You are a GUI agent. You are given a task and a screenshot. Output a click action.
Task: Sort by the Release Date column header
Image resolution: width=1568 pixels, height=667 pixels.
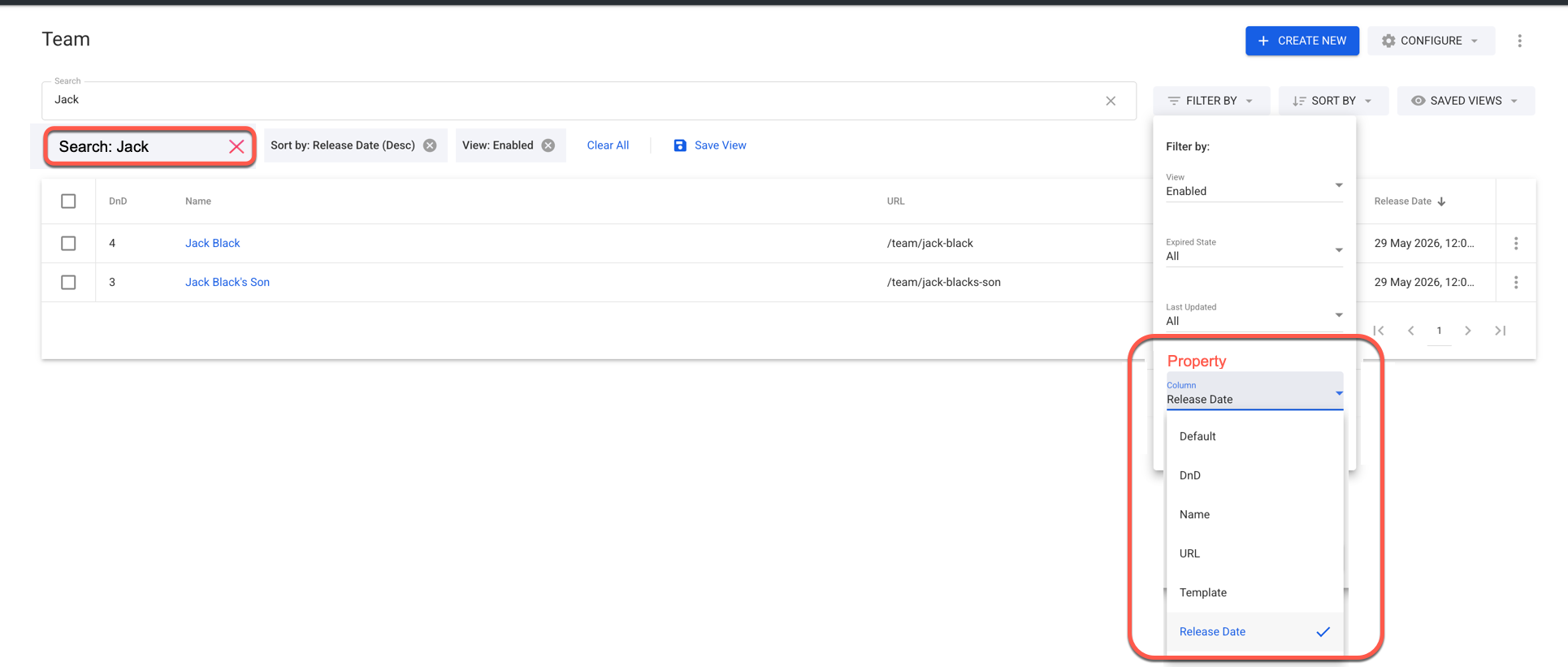[1410, 201]
